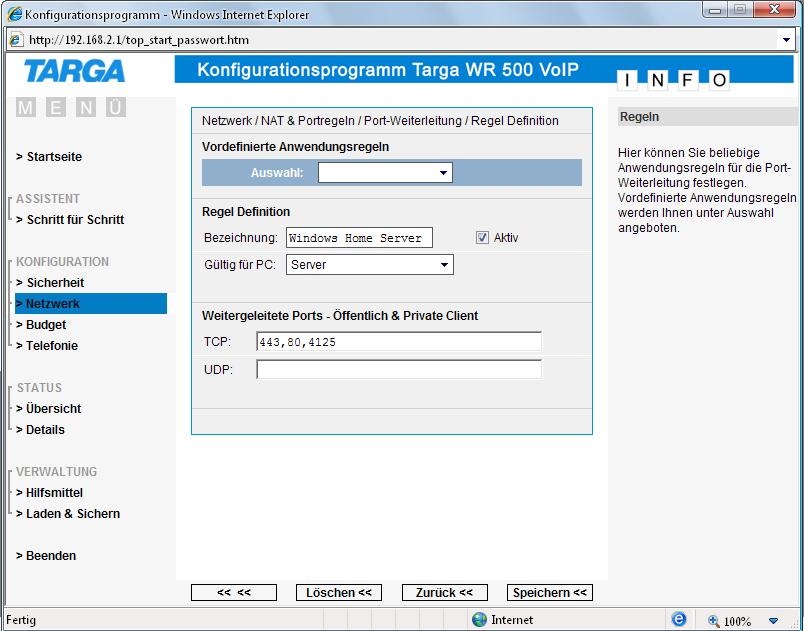This screenshot has width=804, height=631.
Task: Click the UDP ports input field
Action: (399, 370)
